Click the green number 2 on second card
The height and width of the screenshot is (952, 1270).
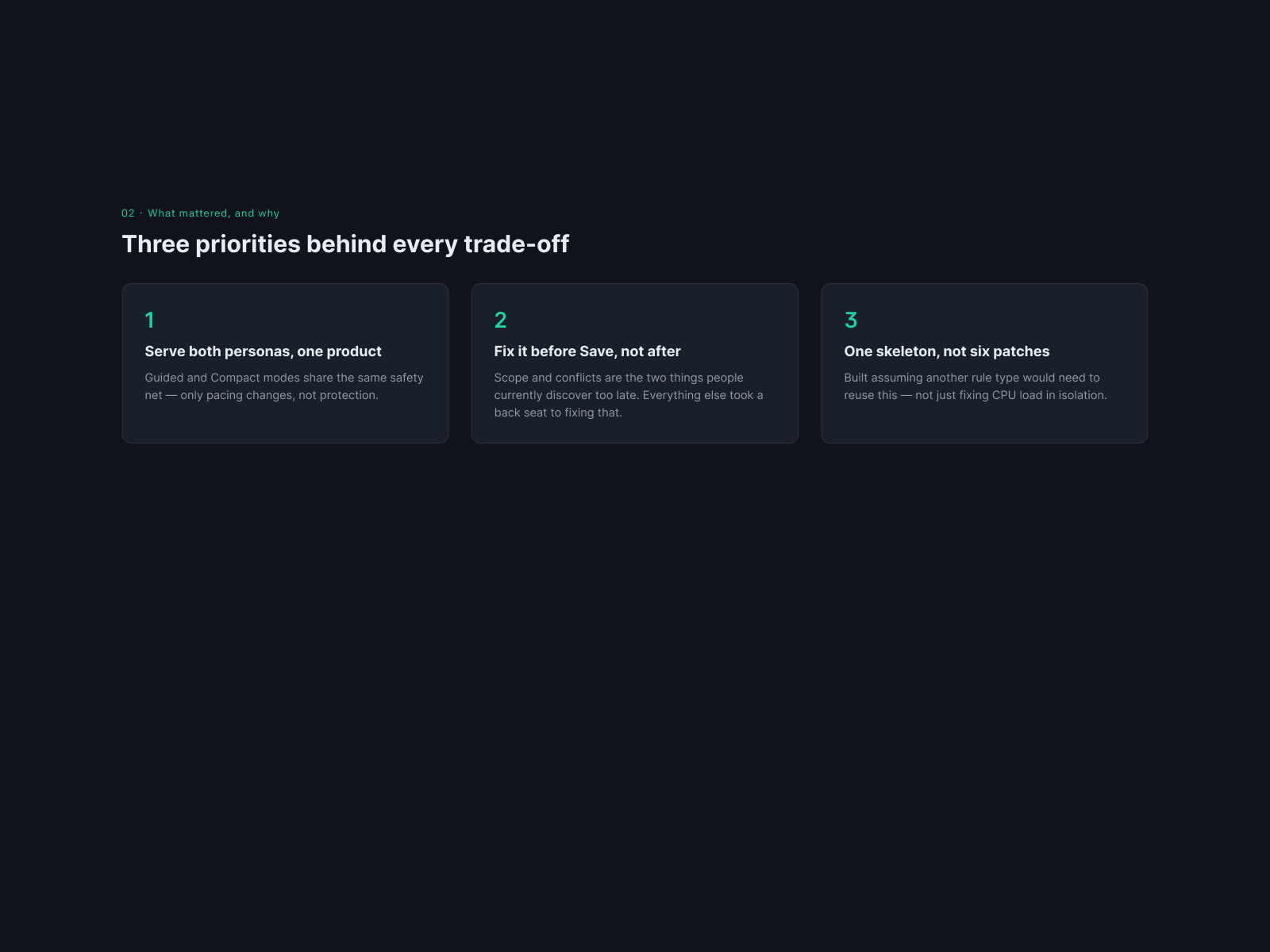click(x=500, y=320)
